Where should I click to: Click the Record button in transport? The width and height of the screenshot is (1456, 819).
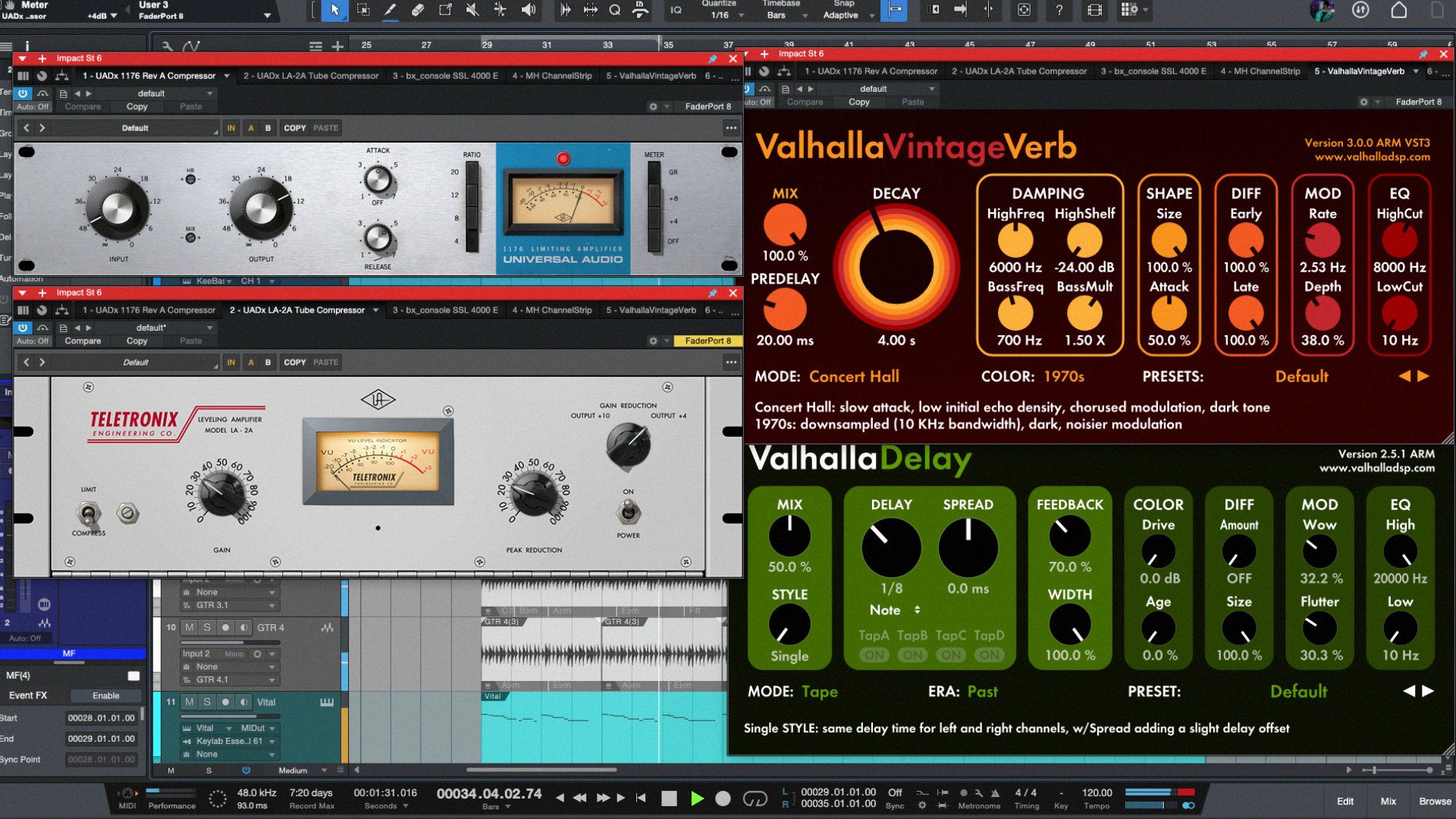pos(723,799)
